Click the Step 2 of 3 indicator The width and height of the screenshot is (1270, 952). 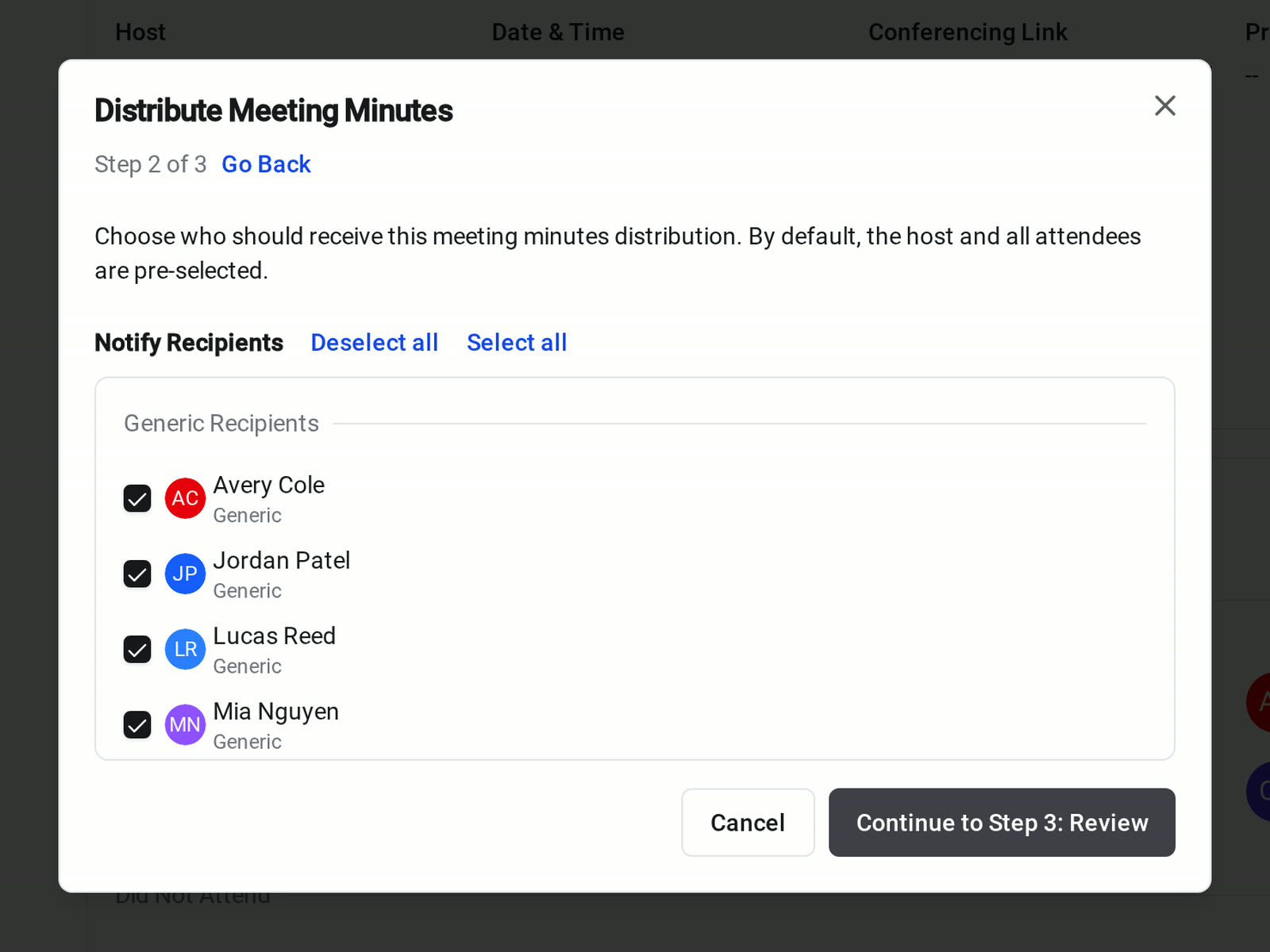[x=150, y=164]
